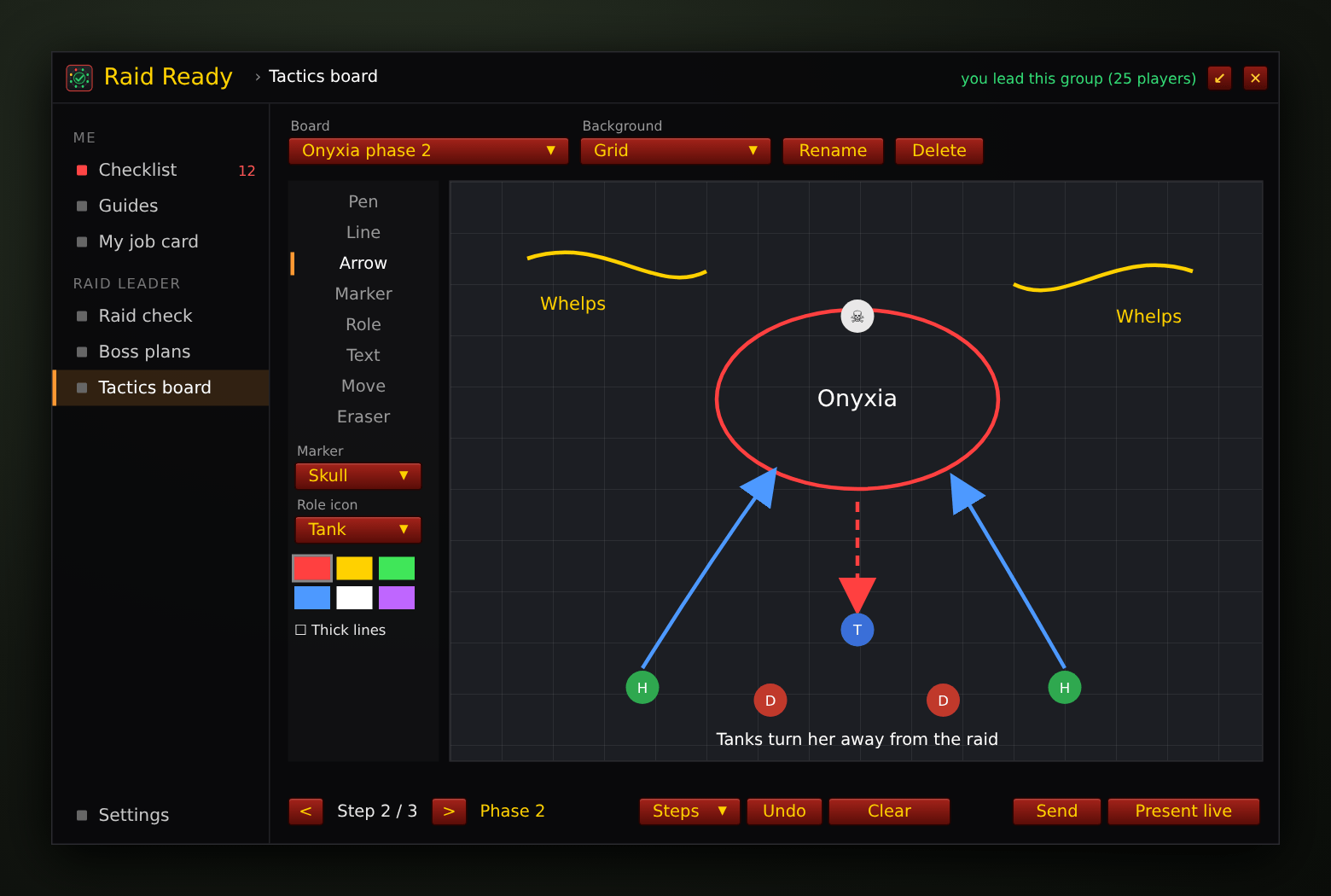Select the skull marker on Onyxia's circle
This screenshot has height=896, width=1331.
pos(857,316)
